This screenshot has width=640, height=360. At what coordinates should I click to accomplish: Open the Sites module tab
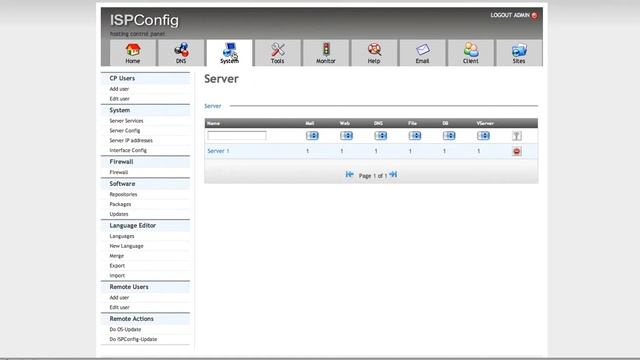(x=519, y=53)
